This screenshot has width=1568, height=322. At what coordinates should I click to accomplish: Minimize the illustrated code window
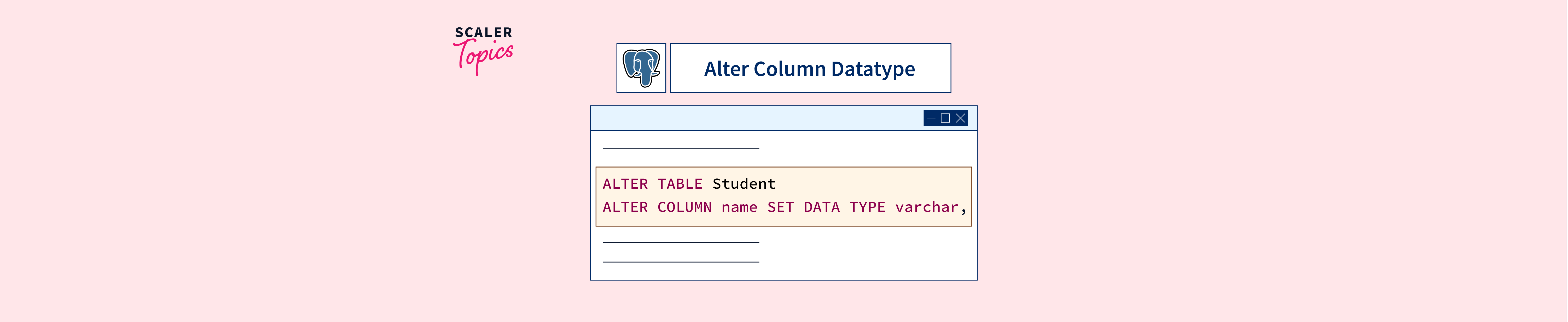coord(931,118)
